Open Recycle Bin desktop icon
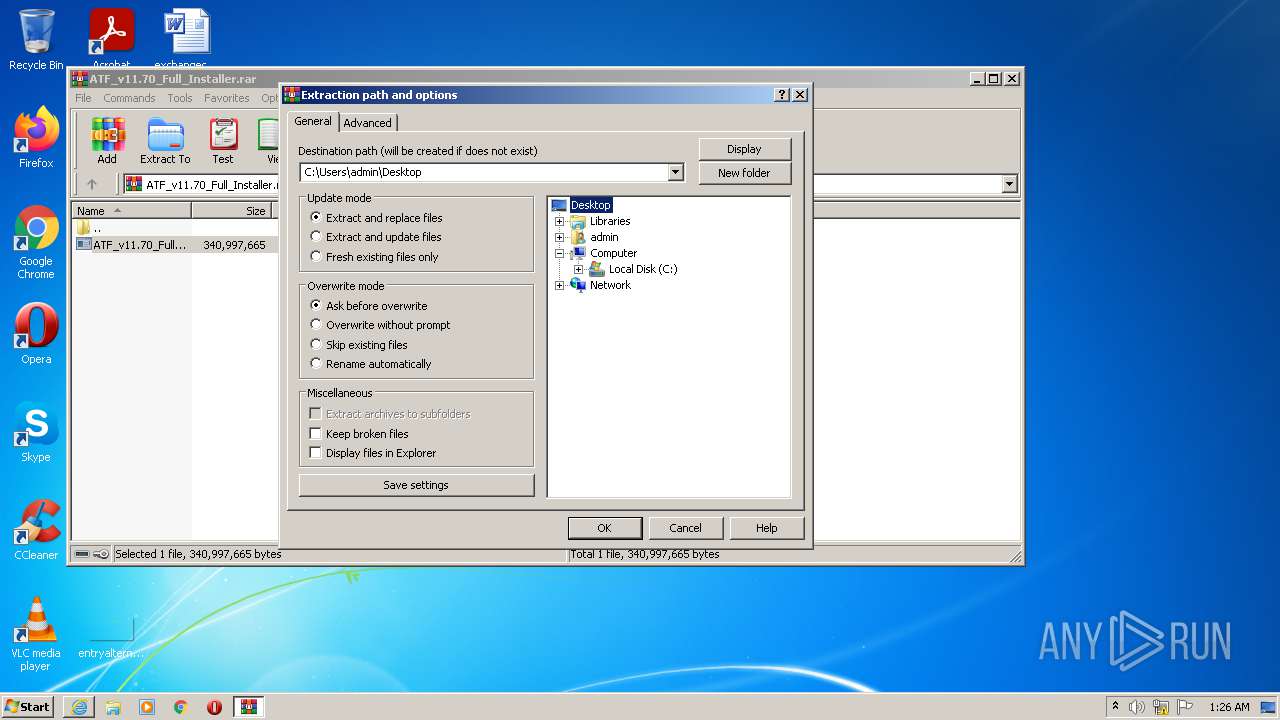 [36, 40]
